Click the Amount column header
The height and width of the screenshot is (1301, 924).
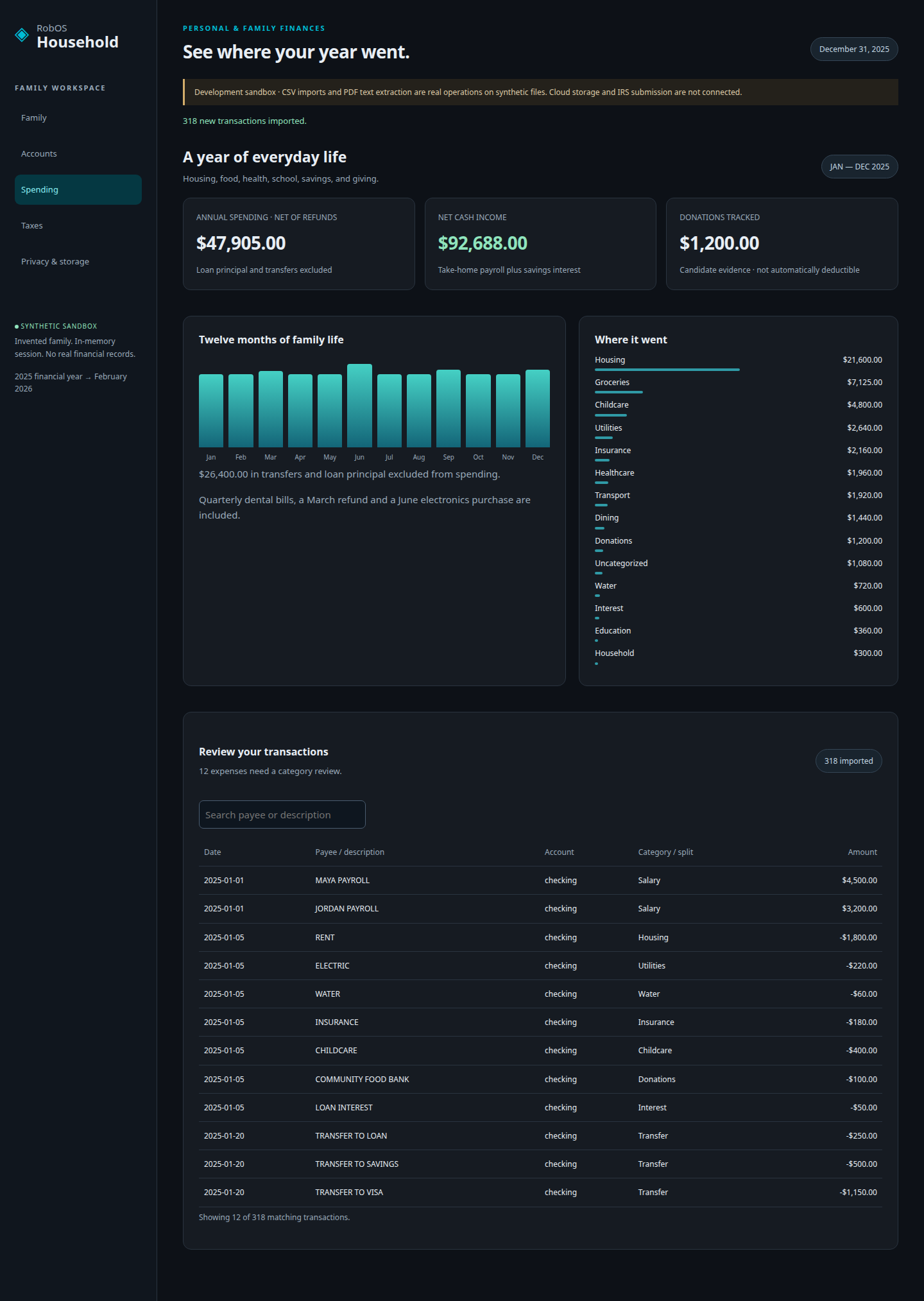(862, 852)
